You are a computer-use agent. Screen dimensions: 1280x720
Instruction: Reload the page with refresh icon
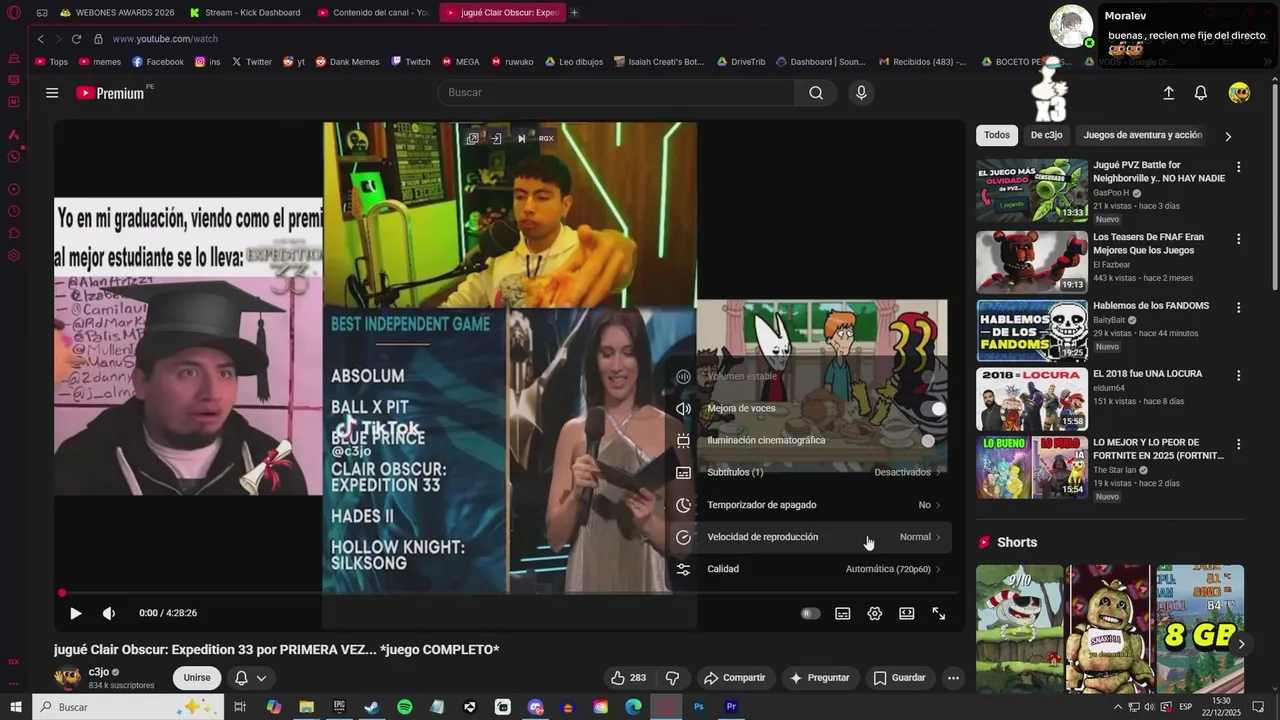pyautogui.click(x=76, y=39)
